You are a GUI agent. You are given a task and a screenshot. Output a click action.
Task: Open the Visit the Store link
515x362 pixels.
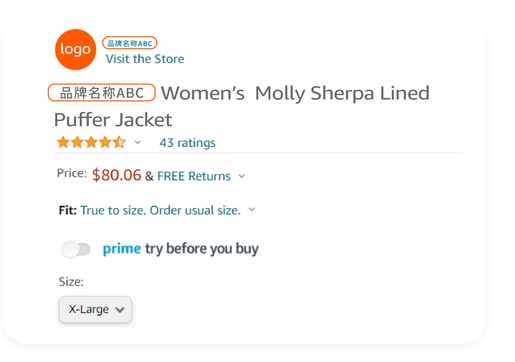(x=145, y=59)
